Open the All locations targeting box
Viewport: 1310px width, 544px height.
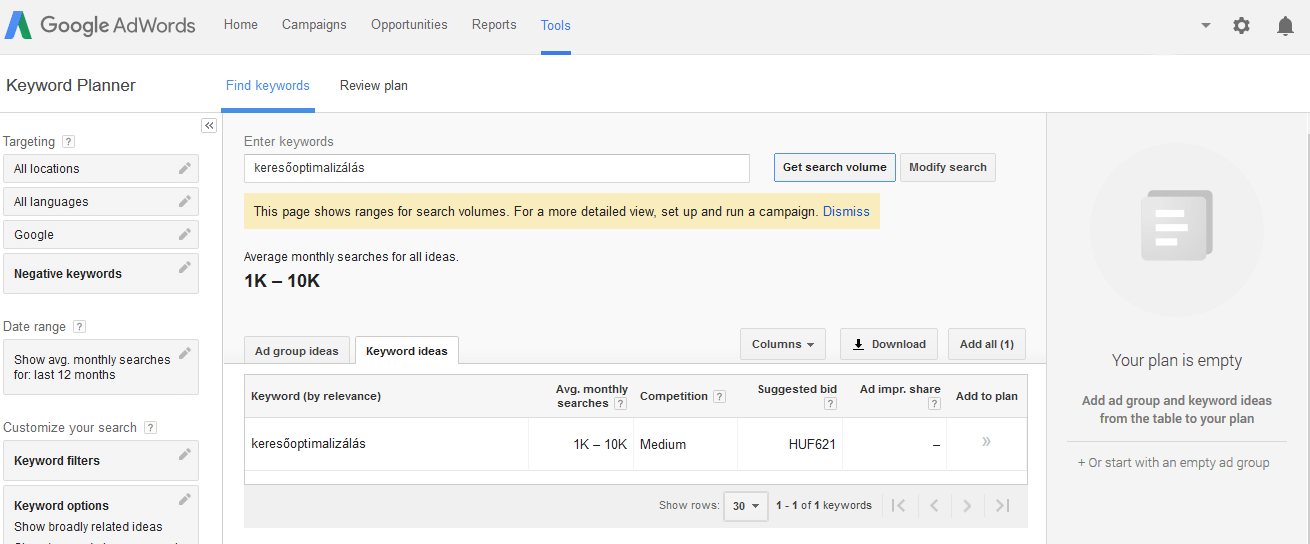point(101,168)
